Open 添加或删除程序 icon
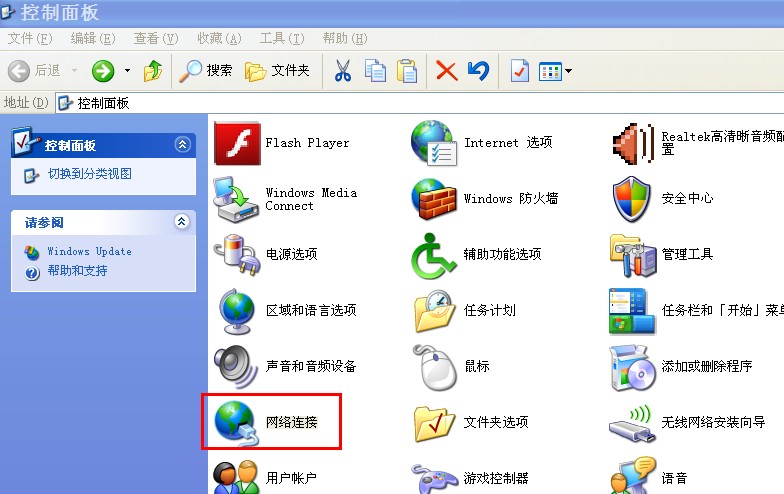The height and width of the screenshot is (494, 784). 632,367
